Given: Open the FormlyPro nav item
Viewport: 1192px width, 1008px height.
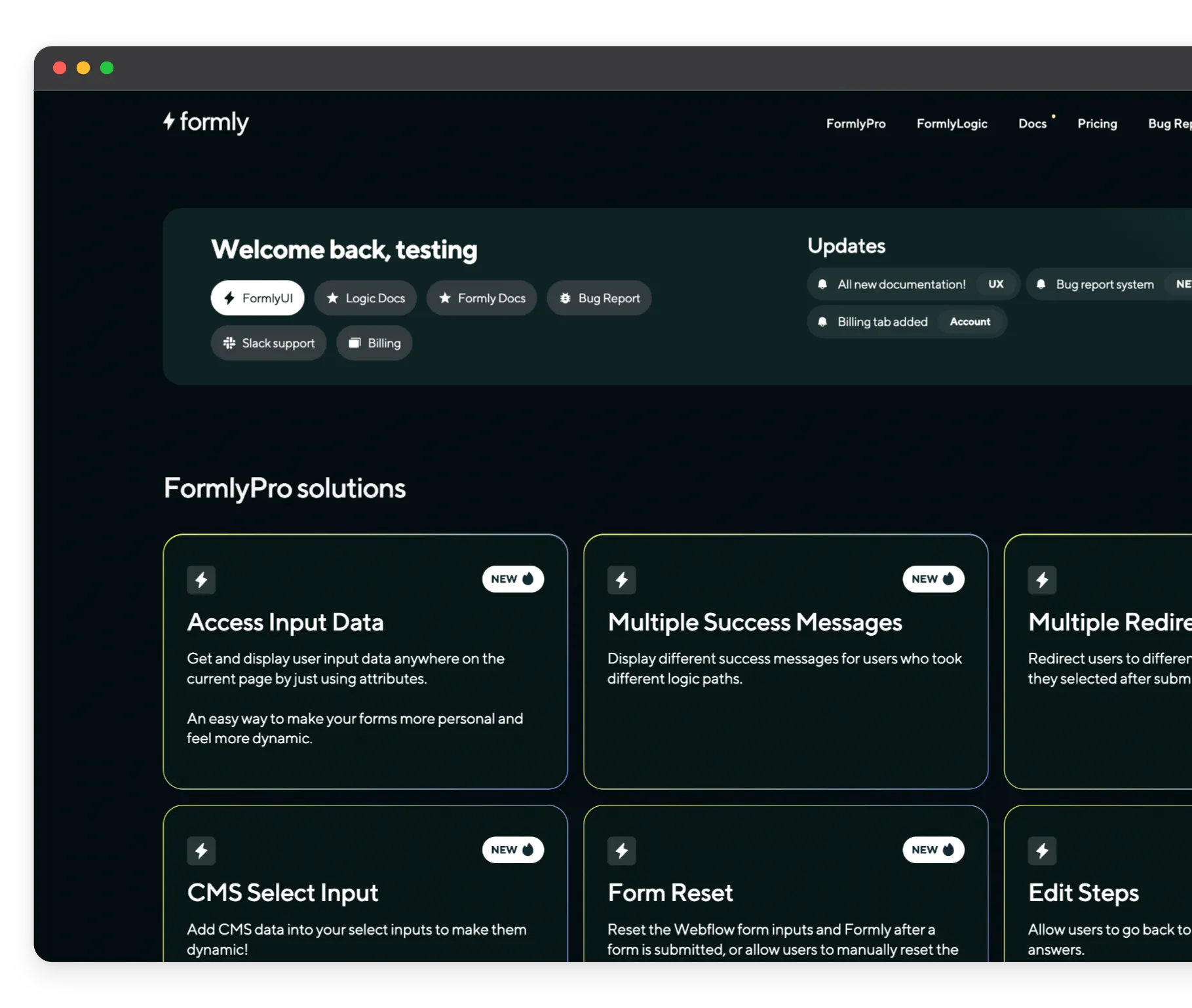Looking at the screenshot, I should coord(855,123).
